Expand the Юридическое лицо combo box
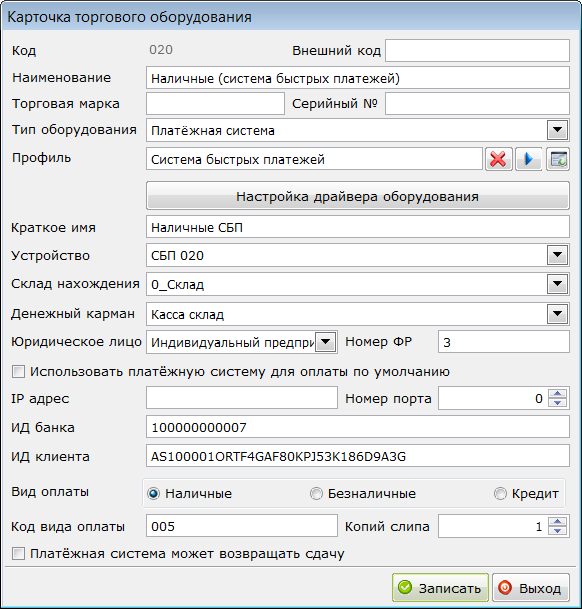Screen dimensions: 582x609 pos(326,342)
